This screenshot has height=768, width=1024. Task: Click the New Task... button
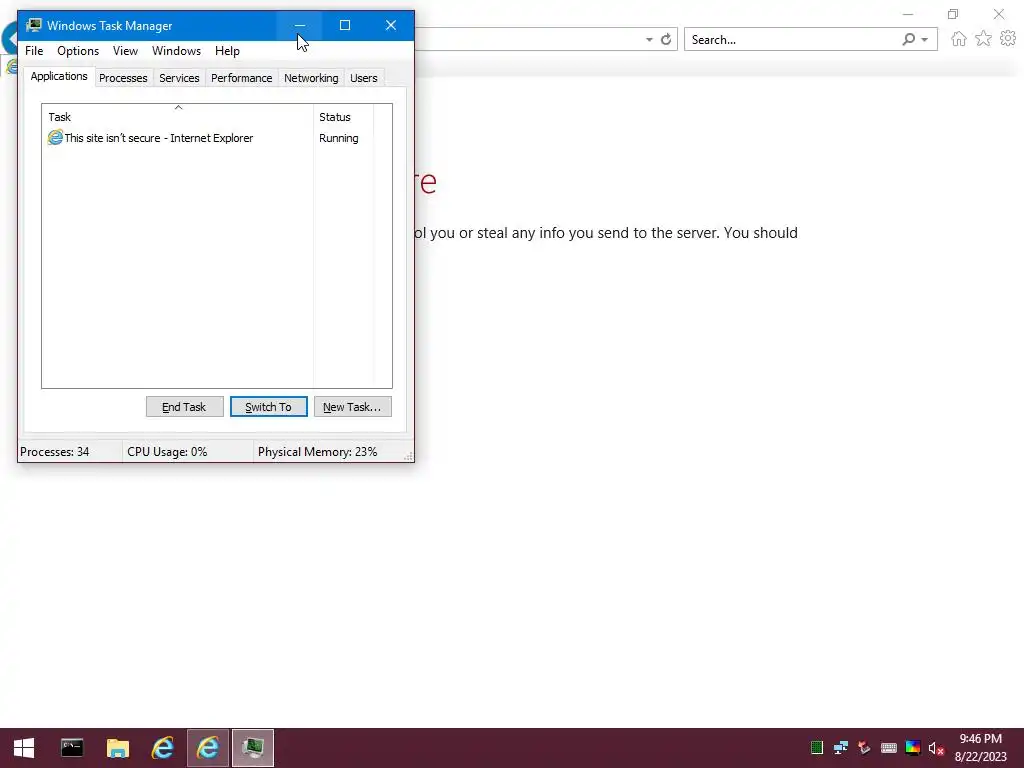pos(353,407)
